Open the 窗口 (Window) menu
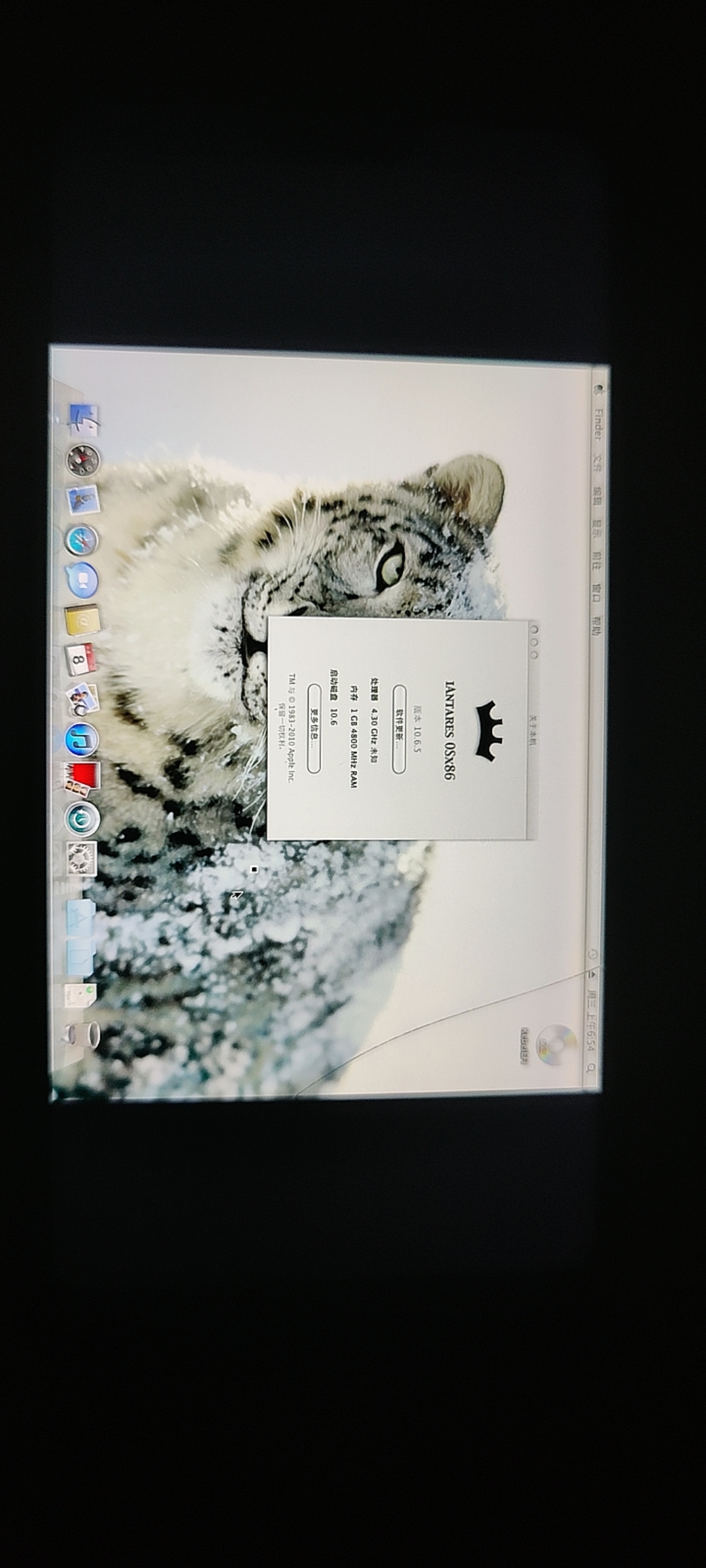 (597, 593)
